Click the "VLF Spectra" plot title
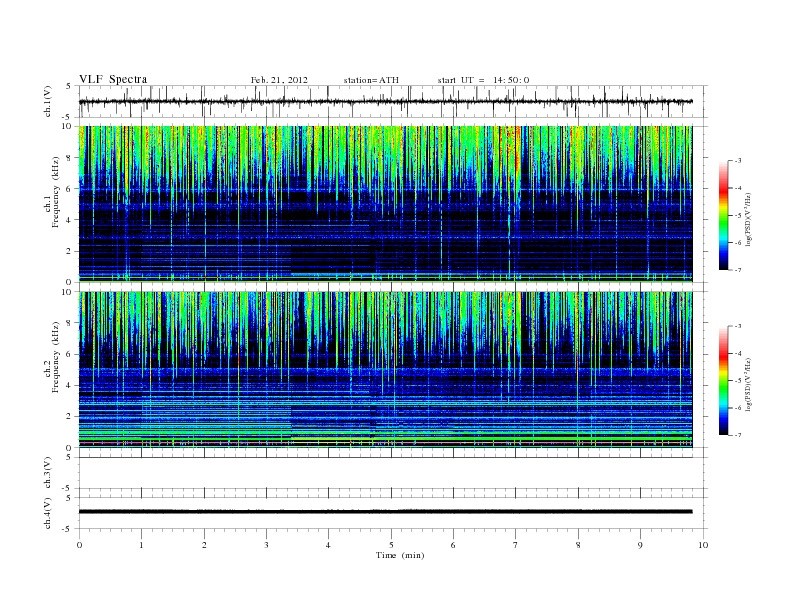792x612 pixels. click(x=113, y=79)
